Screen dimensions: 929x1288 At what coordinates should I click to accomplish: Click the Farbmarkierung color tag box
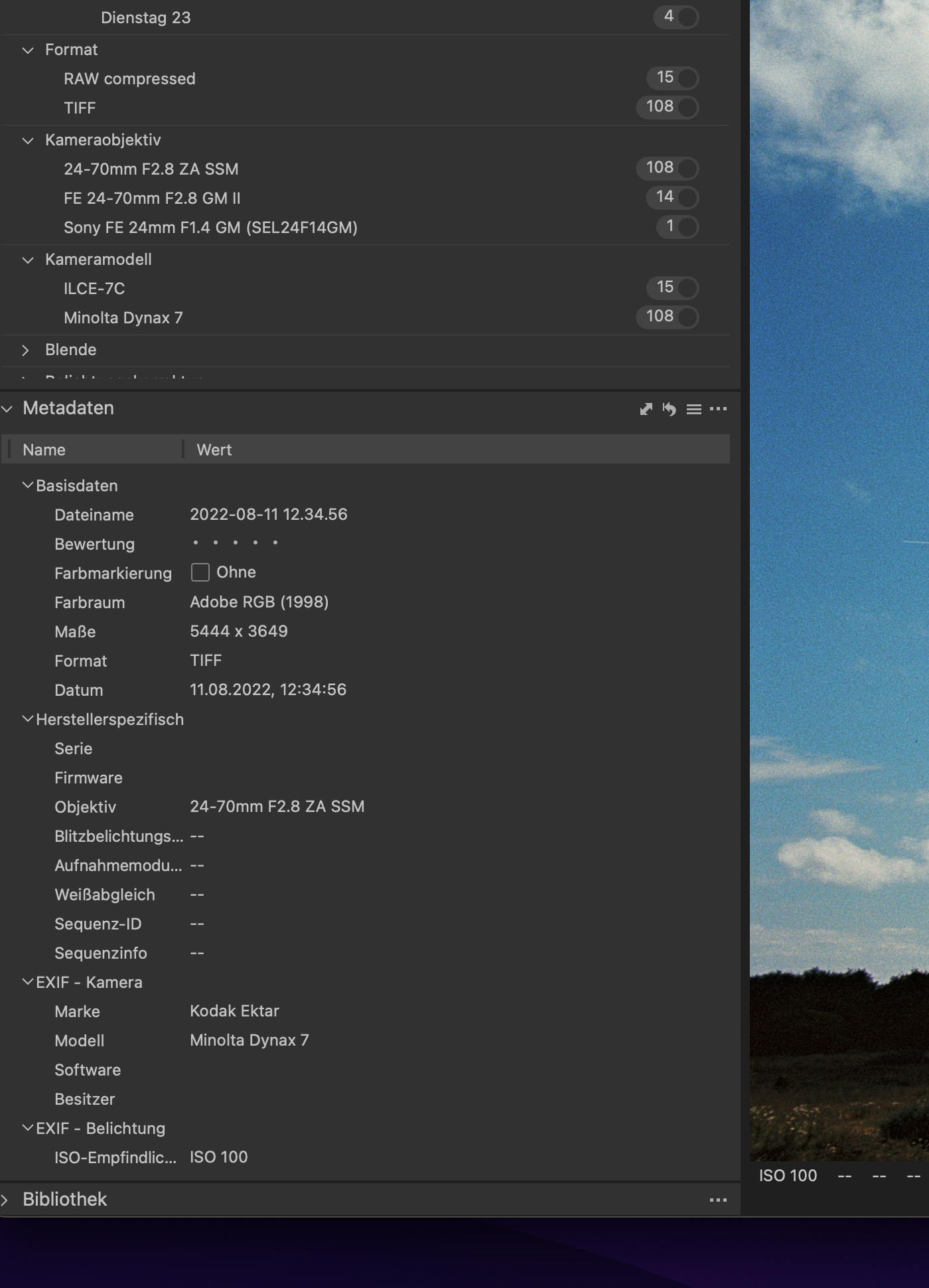click(x=200, y=572)
